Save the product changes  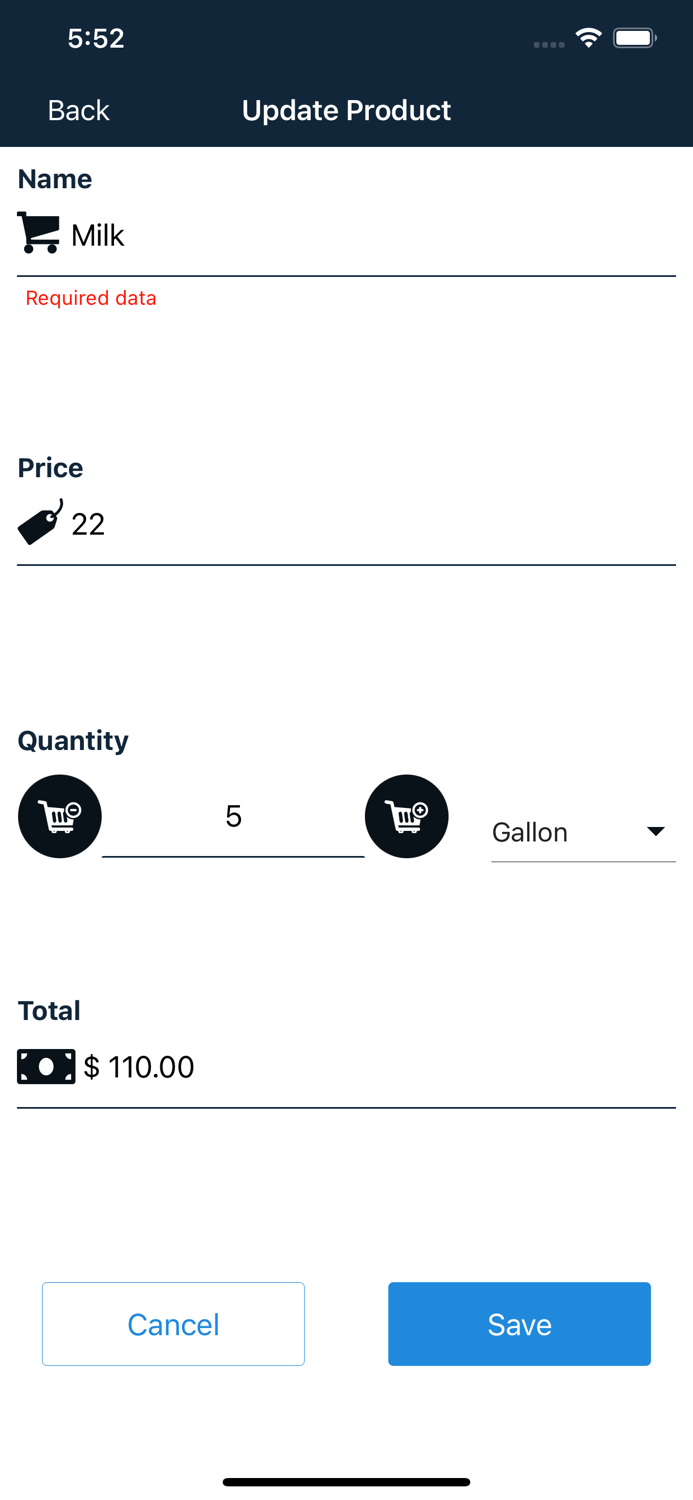[519, 1324]
